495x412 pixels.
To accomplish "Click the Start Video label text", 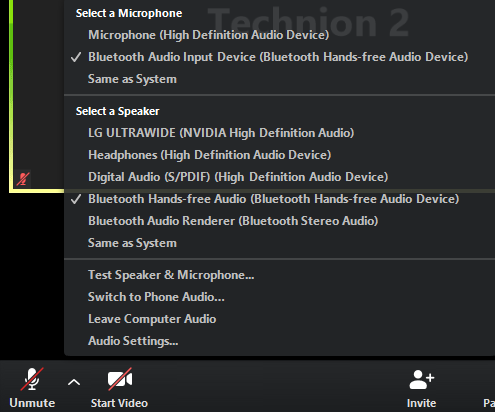I will 119,403.
